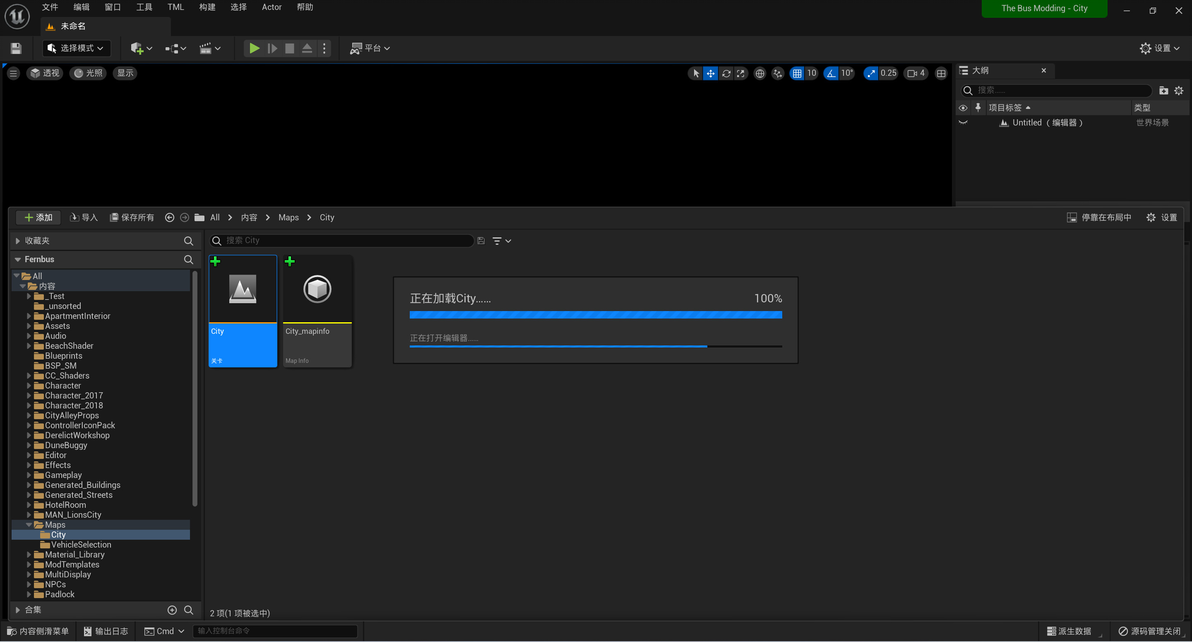Click the outliner new folder icon
The height and width of the screenshot is (642, 1192).
pos(1163,90)
